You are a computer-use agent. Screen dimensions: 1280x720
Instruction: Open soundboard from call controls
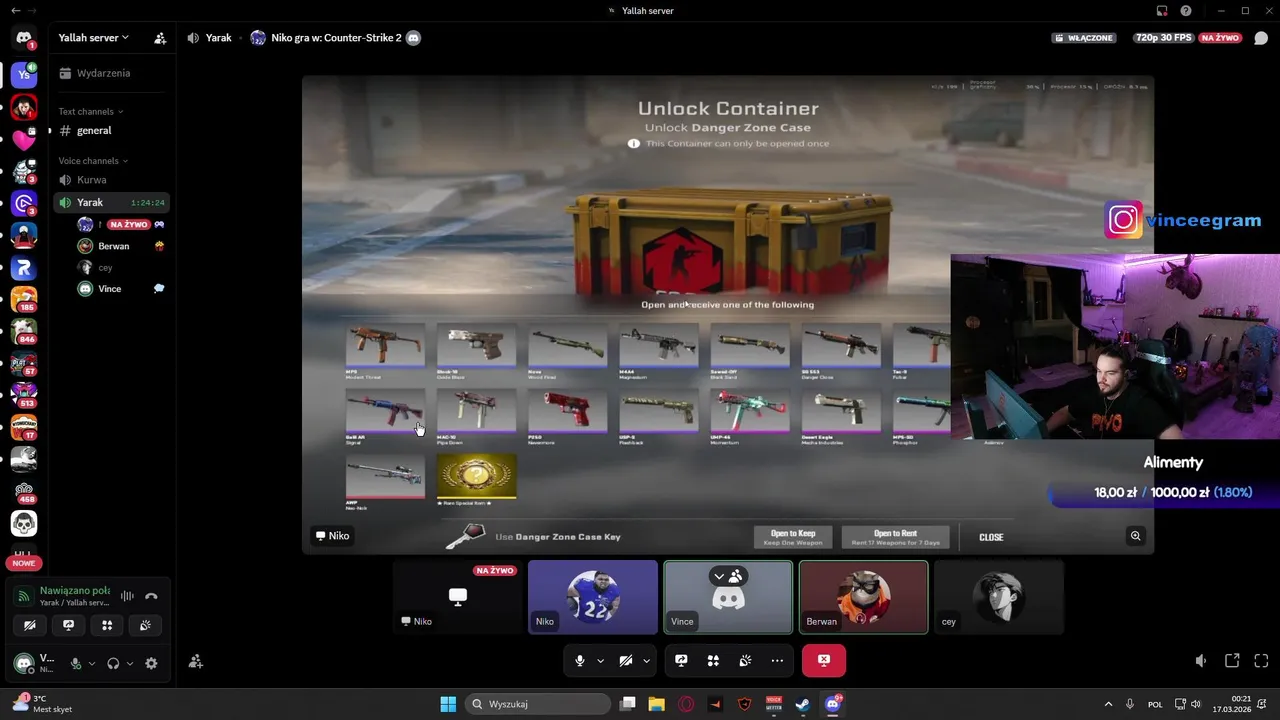coord(745,661)
